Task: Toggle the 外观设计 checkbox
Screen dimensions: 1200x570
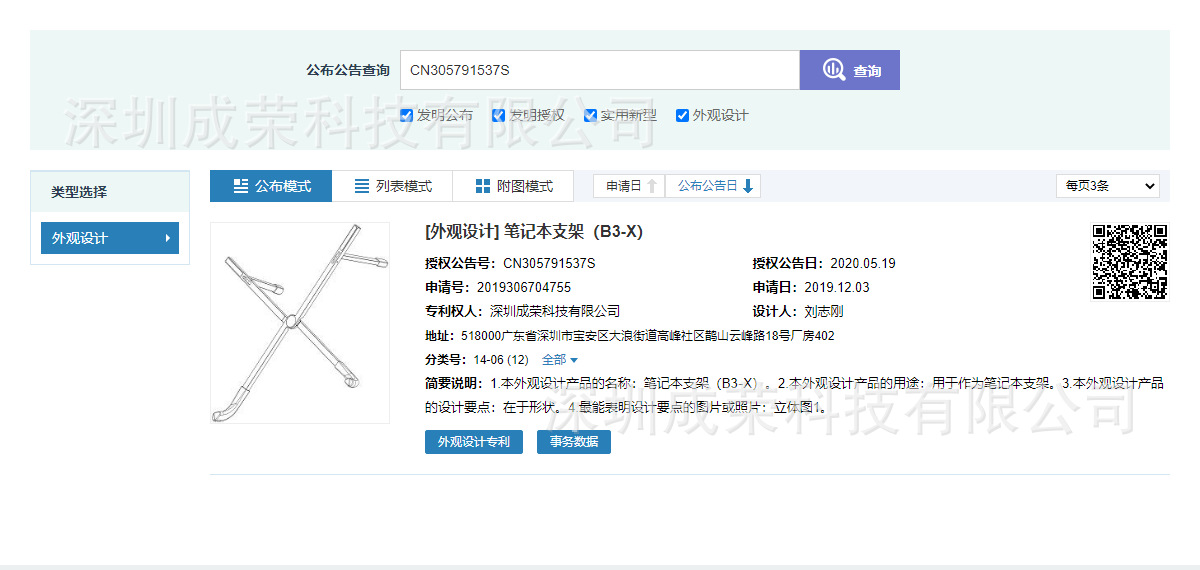Action: [682, 115]
